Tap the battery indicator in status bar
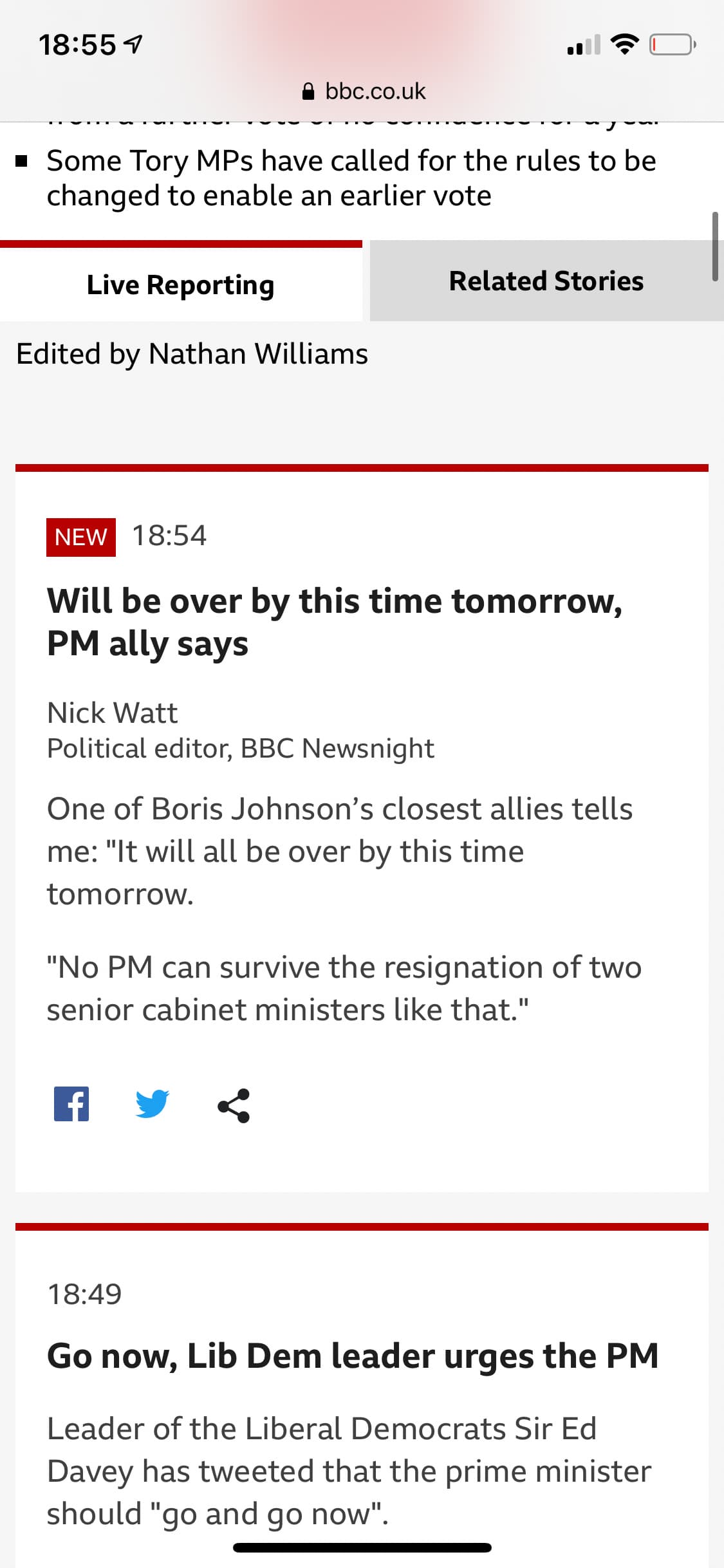724x1568 pixels. tap(672, 45)
